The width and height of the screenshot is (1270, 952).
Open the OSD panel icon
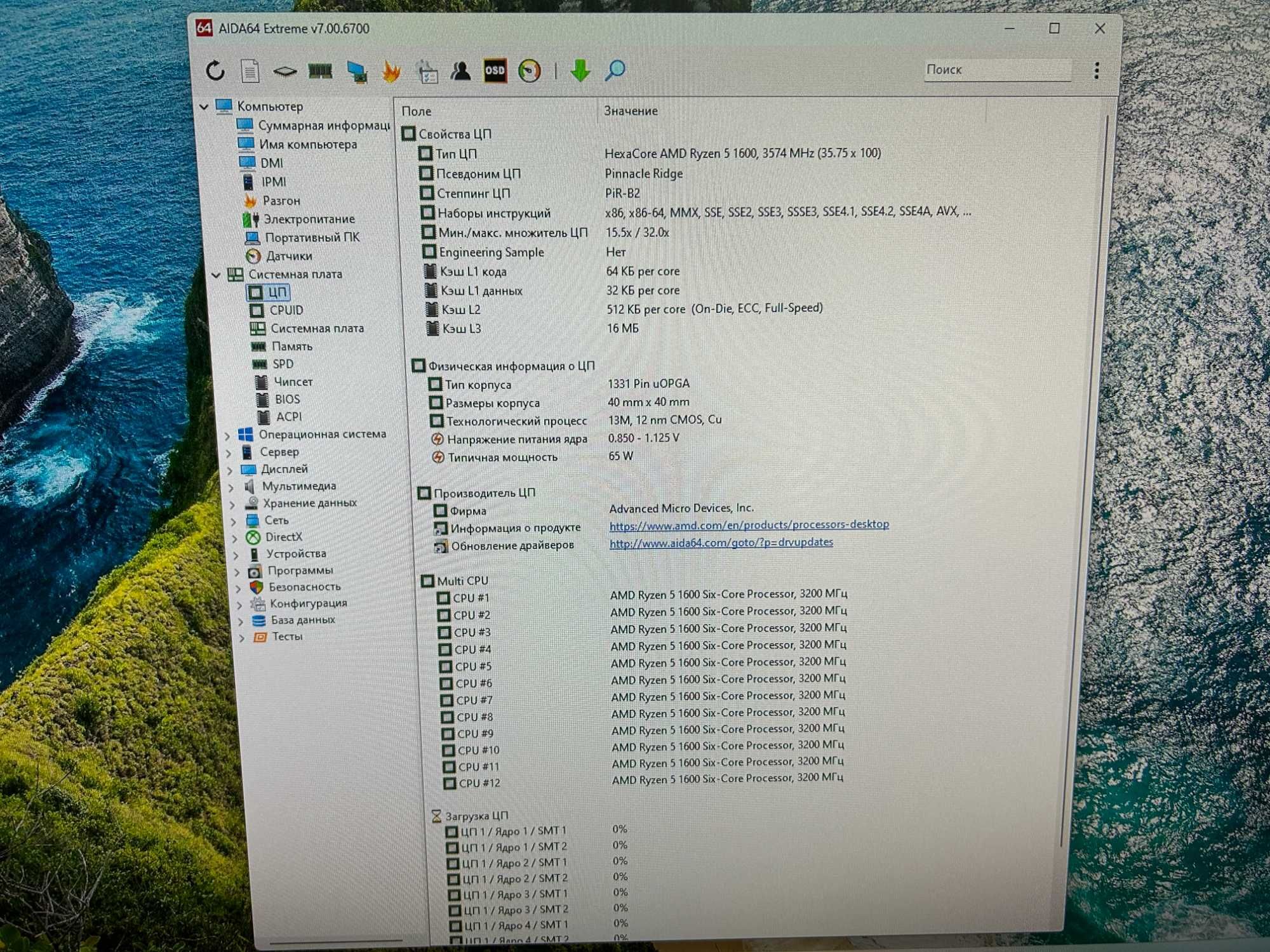(495, 70)
